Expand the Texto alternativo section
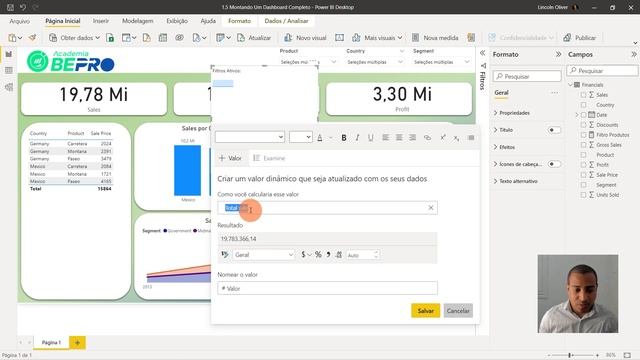The width and height of the screenshot is (640, 360). tap(516, 181)
